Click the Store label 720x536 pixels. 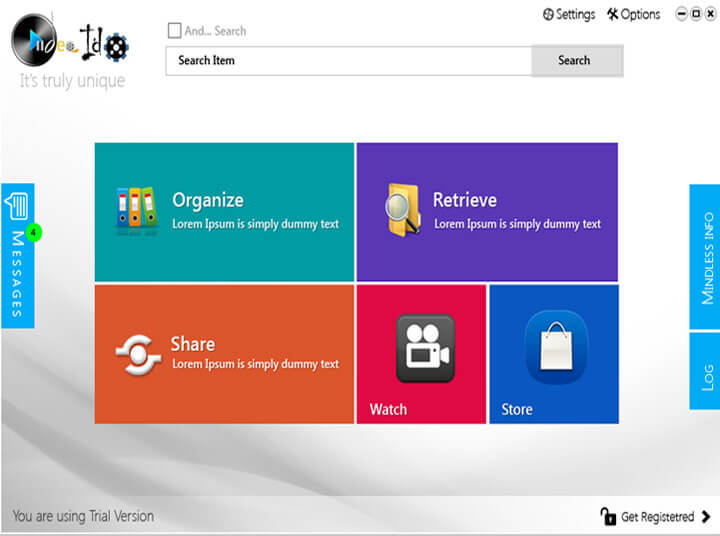517,409
